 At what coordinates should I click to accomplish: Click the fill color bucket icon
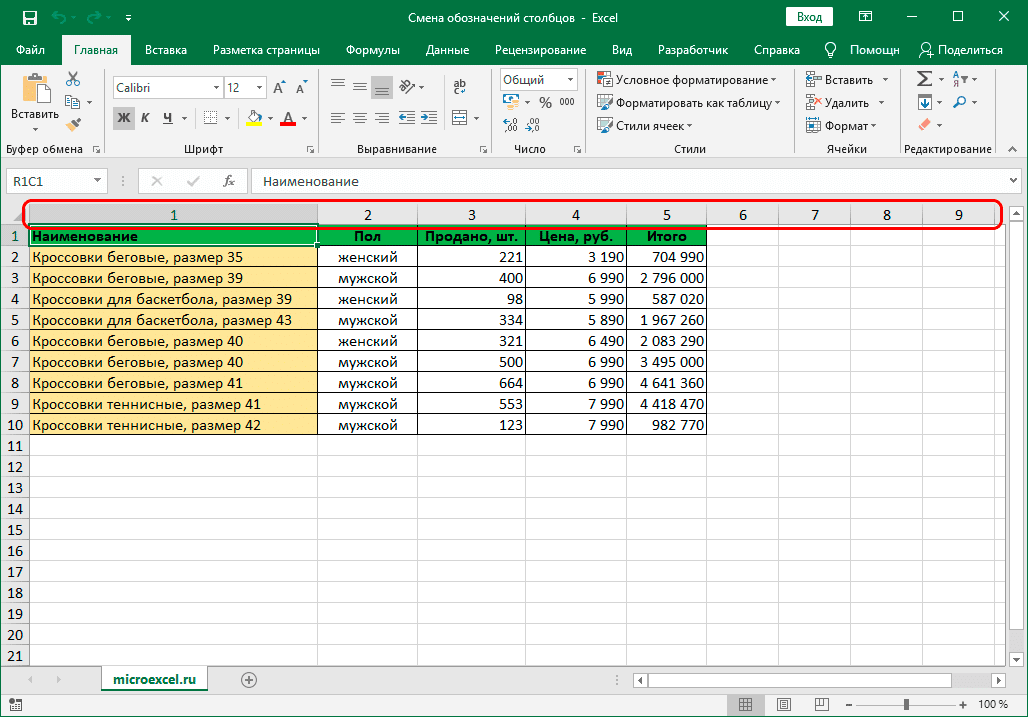click(254, 118)
